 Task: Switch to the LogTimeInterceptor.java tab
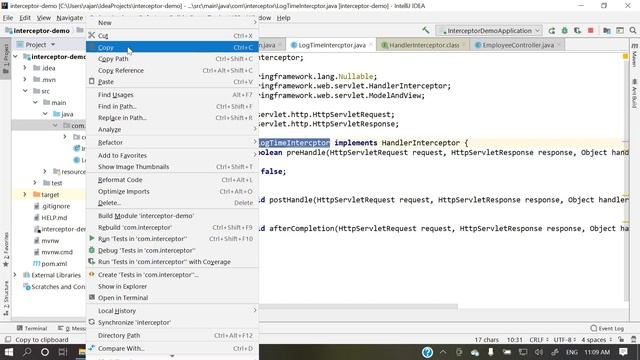point(331,45)
